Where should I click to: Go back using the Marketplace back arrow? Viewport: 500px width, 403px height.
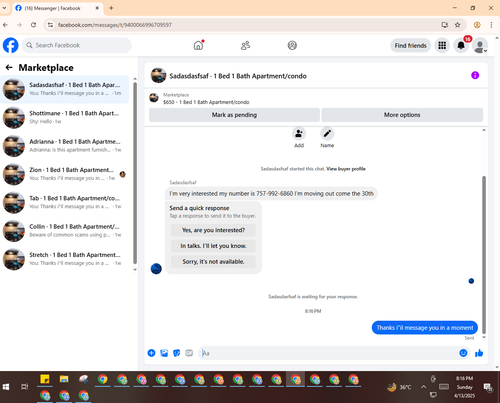(9, 68)
